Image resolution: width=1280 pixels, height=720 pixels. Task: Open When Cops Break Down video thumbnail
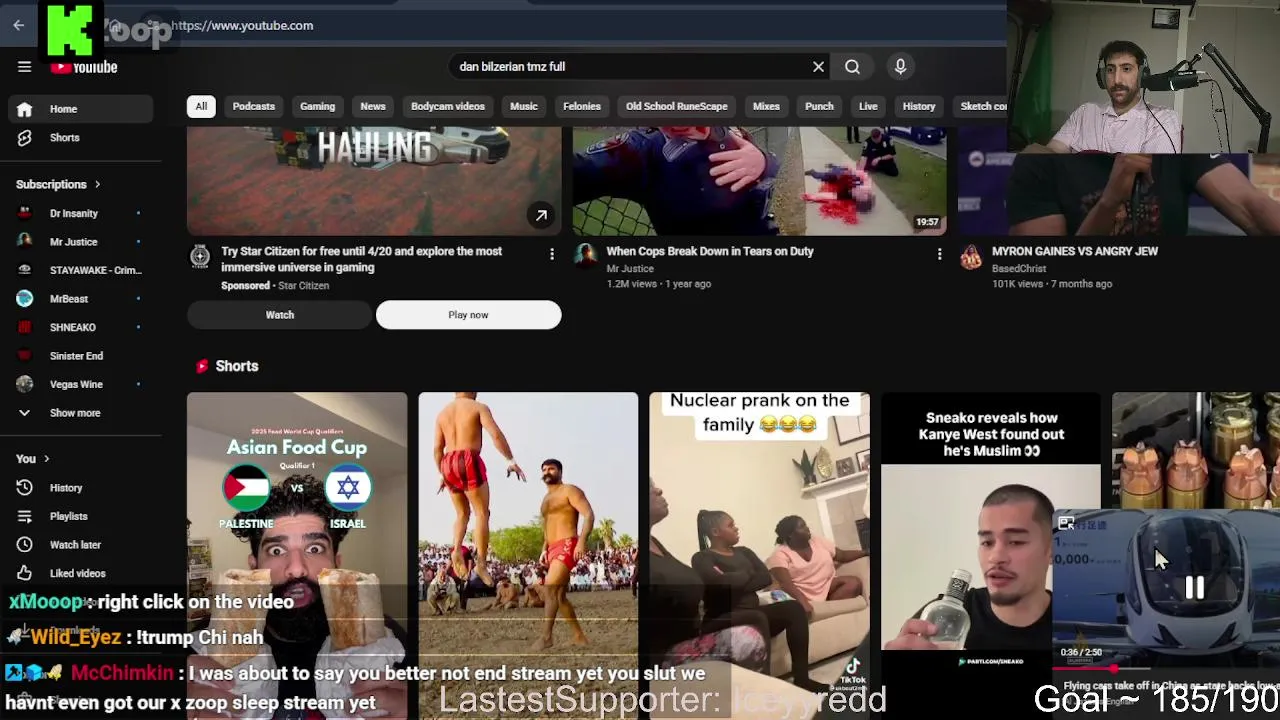760,180
